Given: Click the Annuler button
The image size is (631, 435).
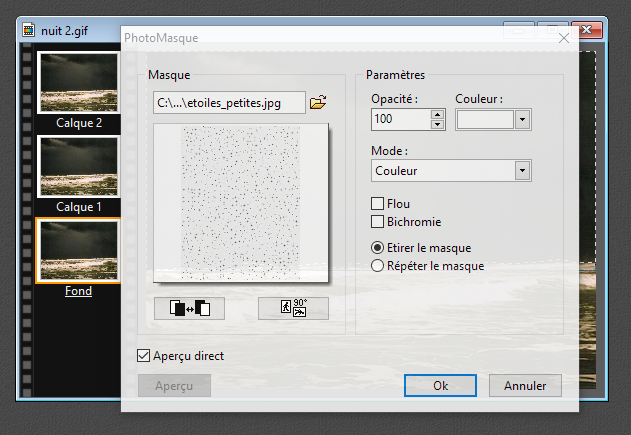Looking at the screenshot, I should 525,385.
